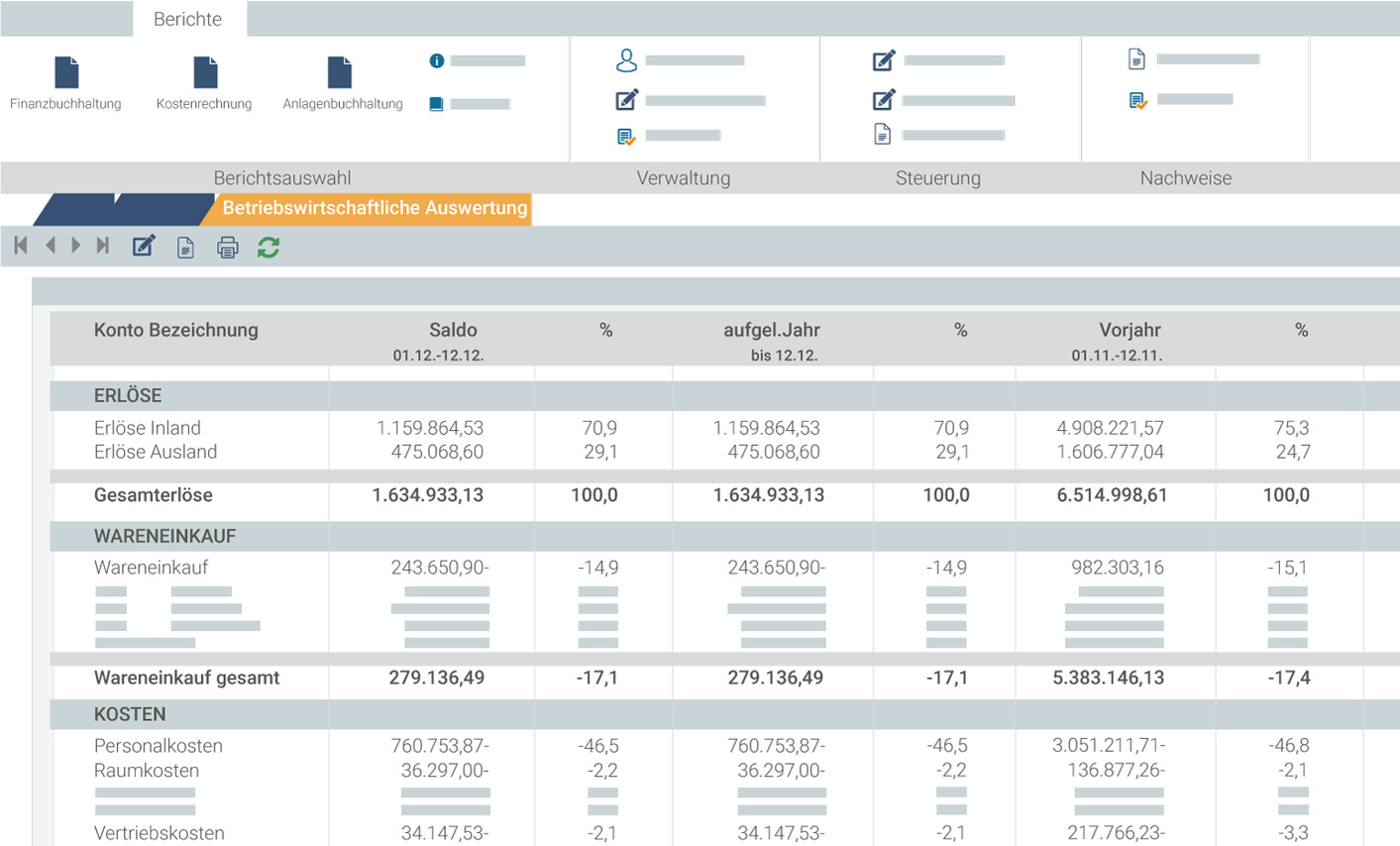
Task: Print the report using printer icon
Action: coord(227,248)
